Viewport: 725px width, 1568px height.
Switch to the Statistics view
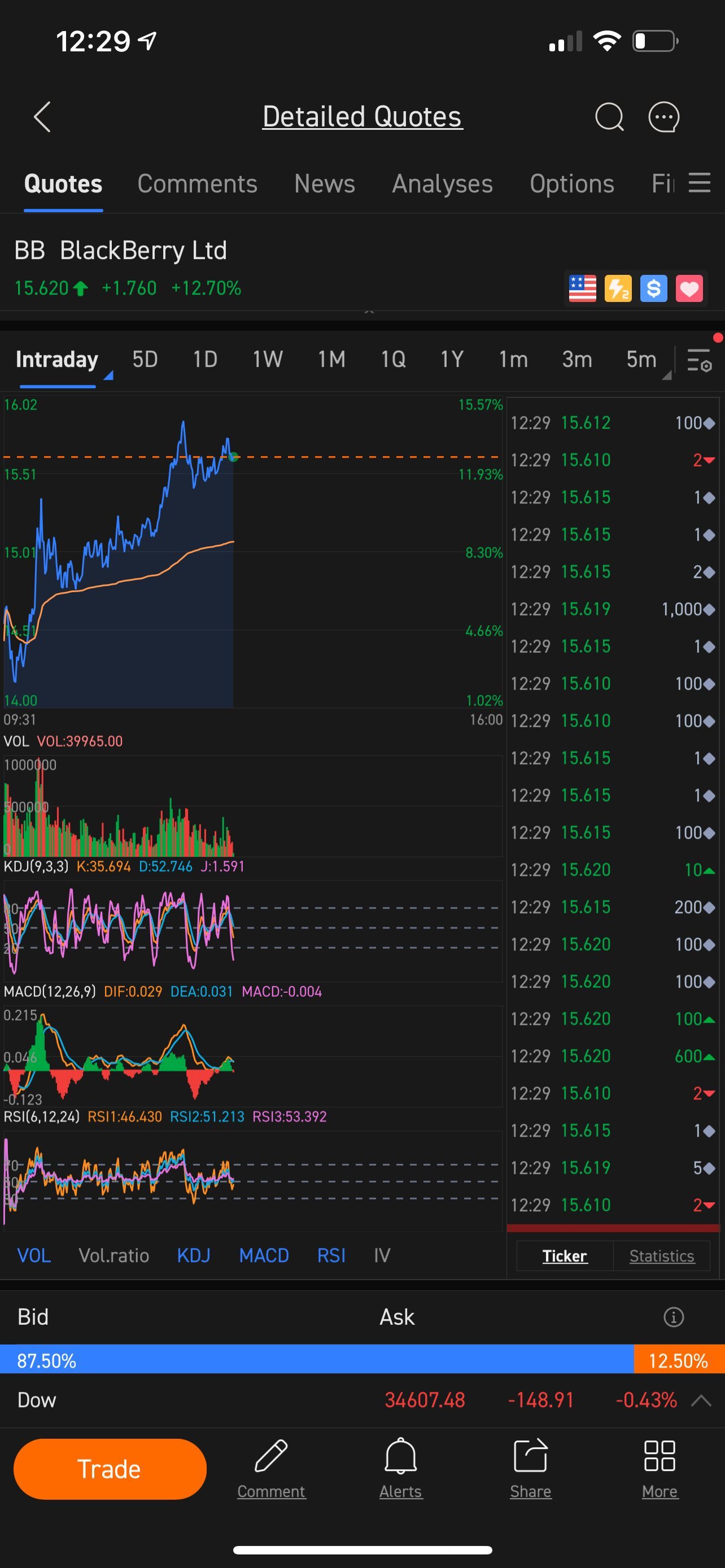click(x=662, y=1256)
